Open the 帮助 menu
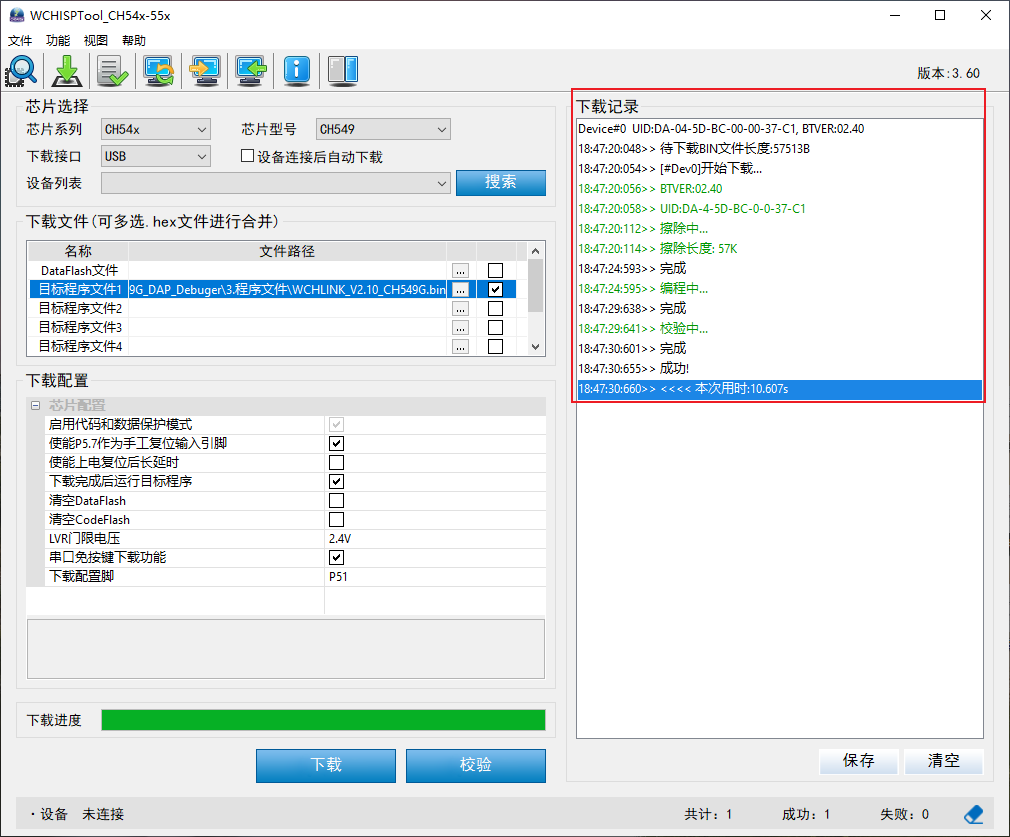 [x=134, y=41]
